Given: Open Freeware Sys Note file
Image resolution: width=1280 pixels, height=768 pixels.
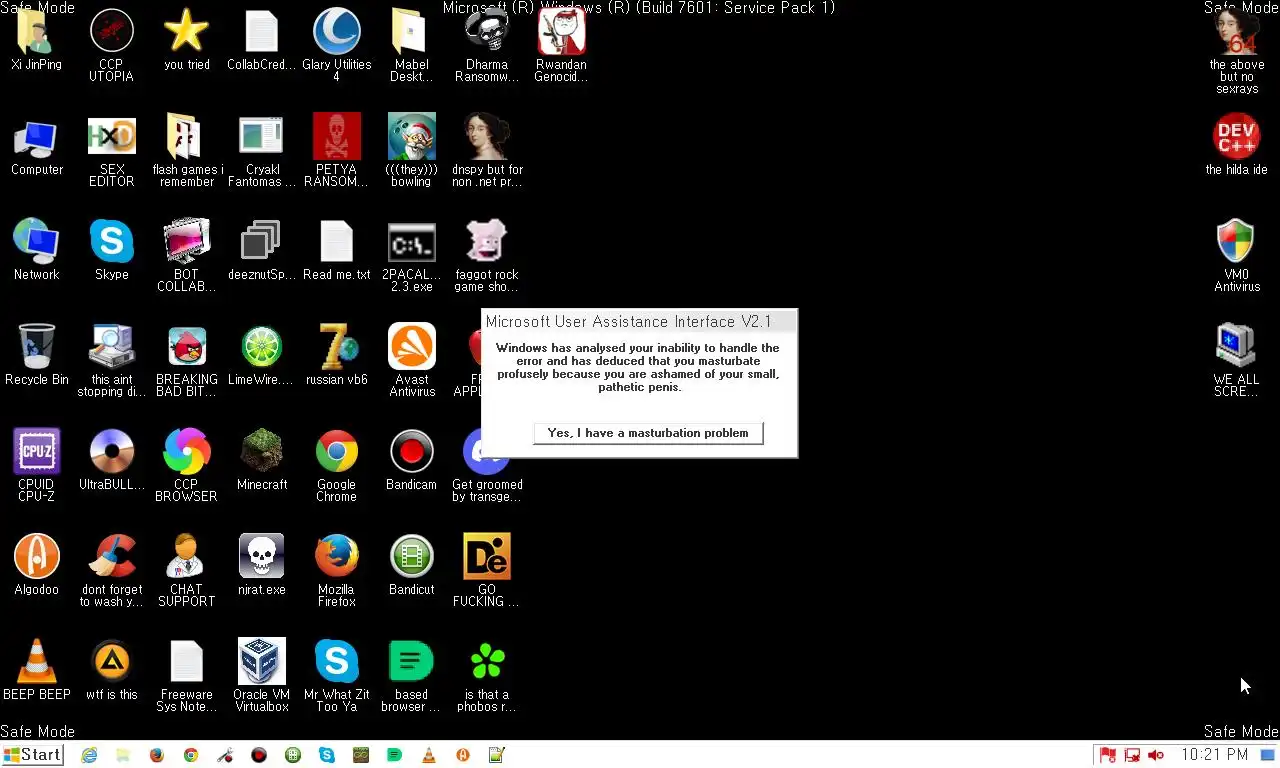Looking at the screenshot, I should click(x=187, y=674).
